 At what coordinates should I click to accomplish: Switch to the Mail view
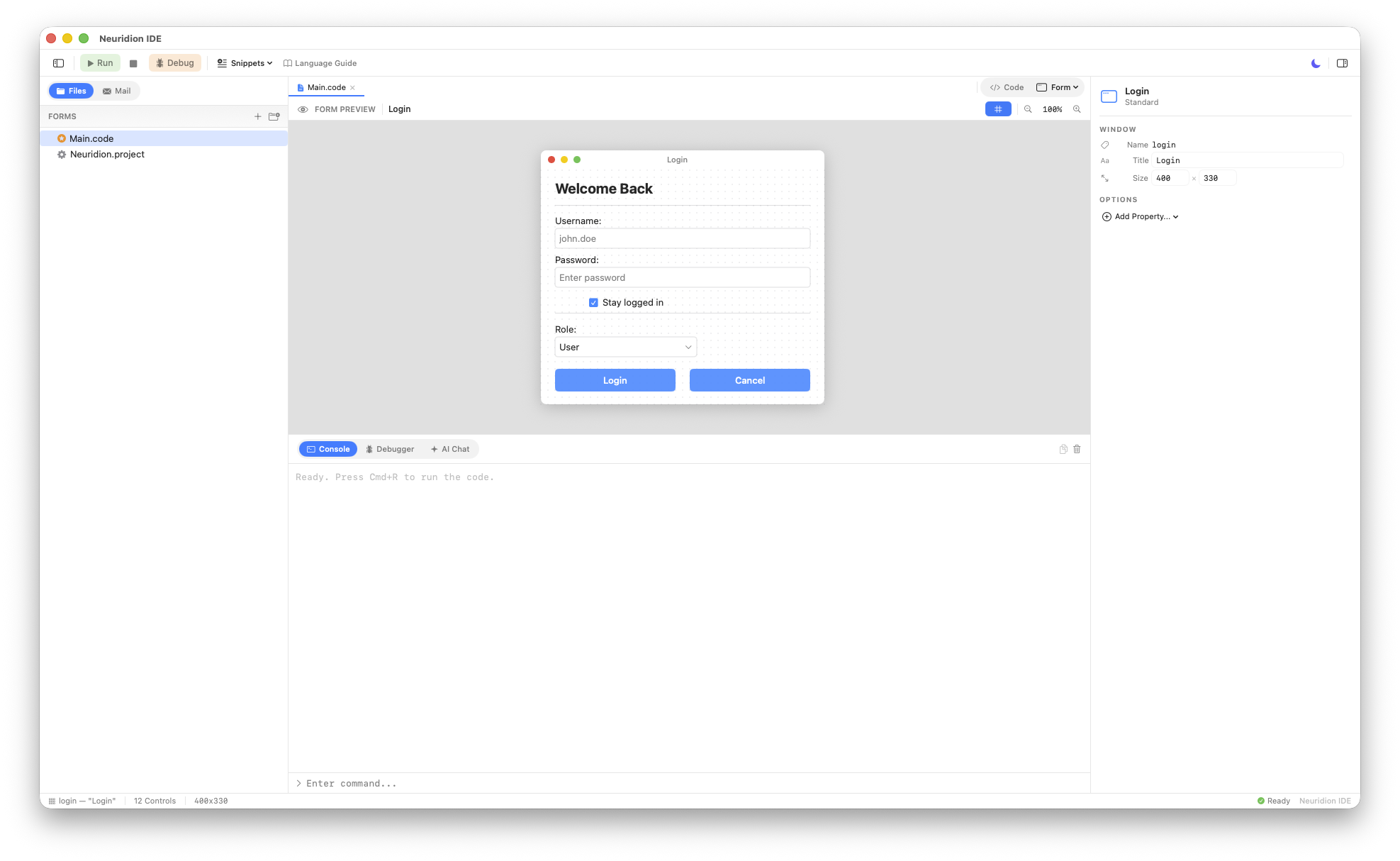(x=116, y=91)
